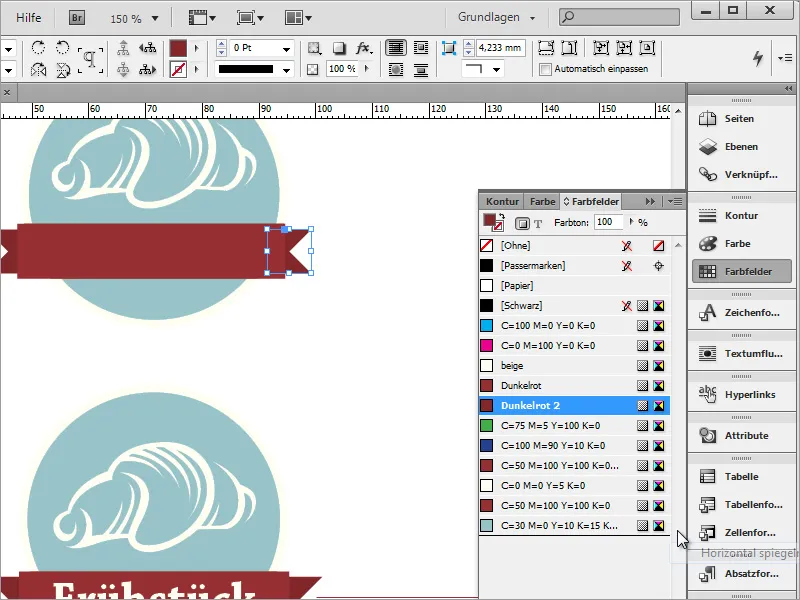Image resolution: width=800 pixels, height=600 pixels.
Task: Toggle Farbfelder panel button in dock
Action: 742,271
